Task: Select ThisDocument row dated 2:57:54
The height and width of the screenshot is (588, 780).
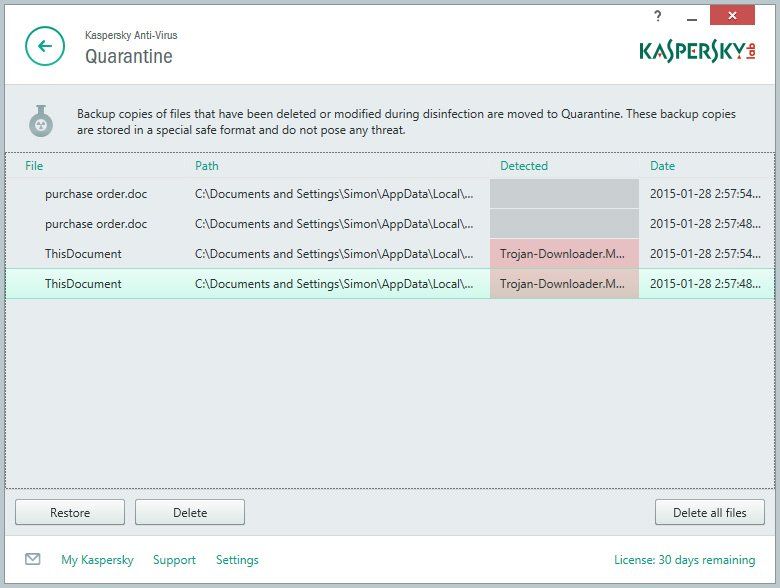Action: tap(390, 254)
